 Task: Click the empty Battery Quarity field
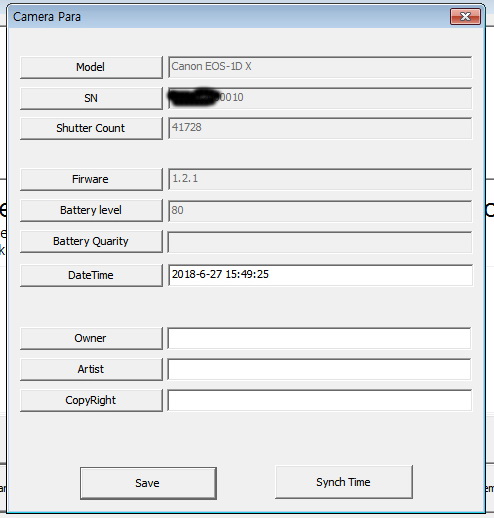pos(320,242)
